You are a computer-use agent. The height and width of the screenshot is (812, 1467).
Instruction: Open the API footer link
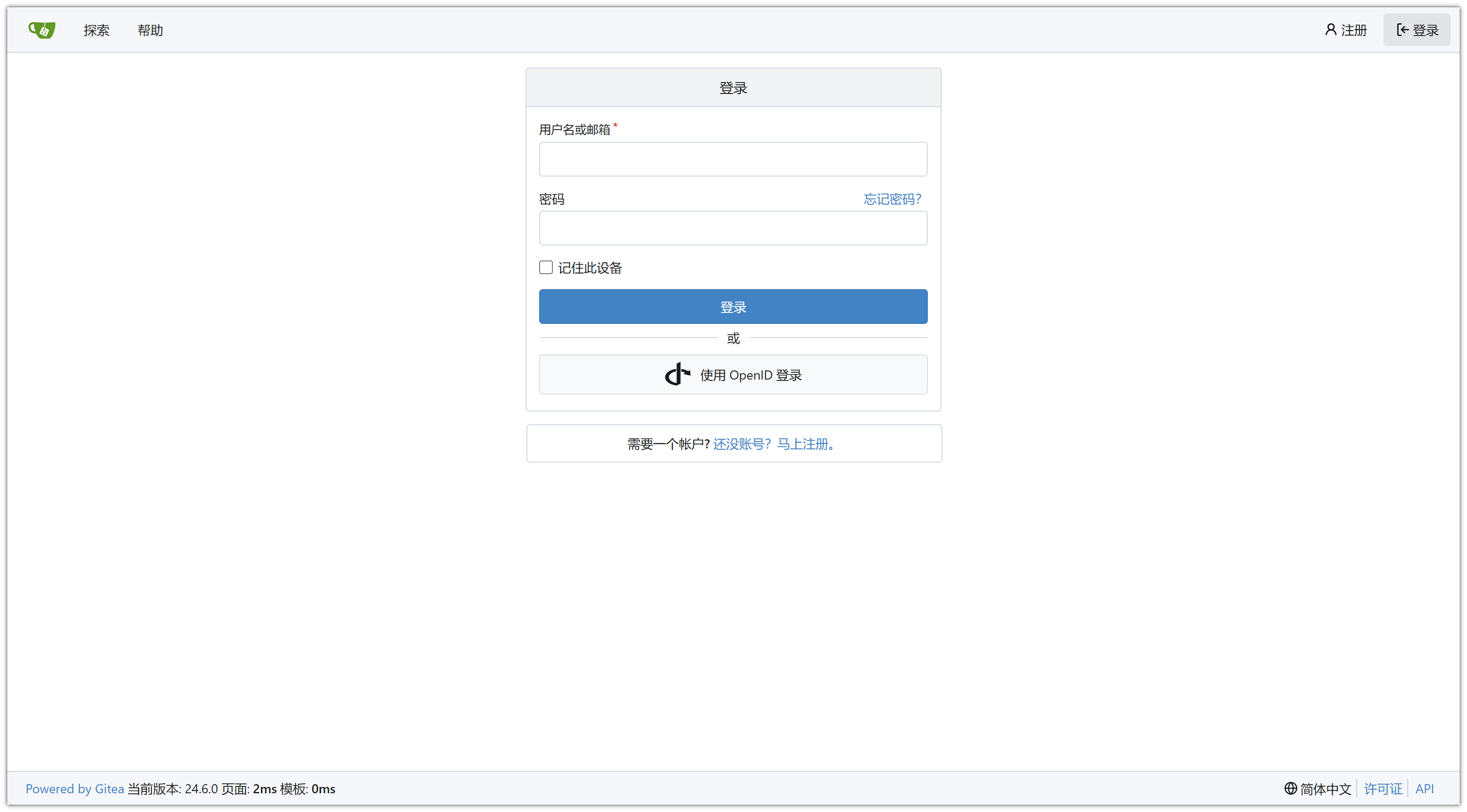click(1424, 789)
